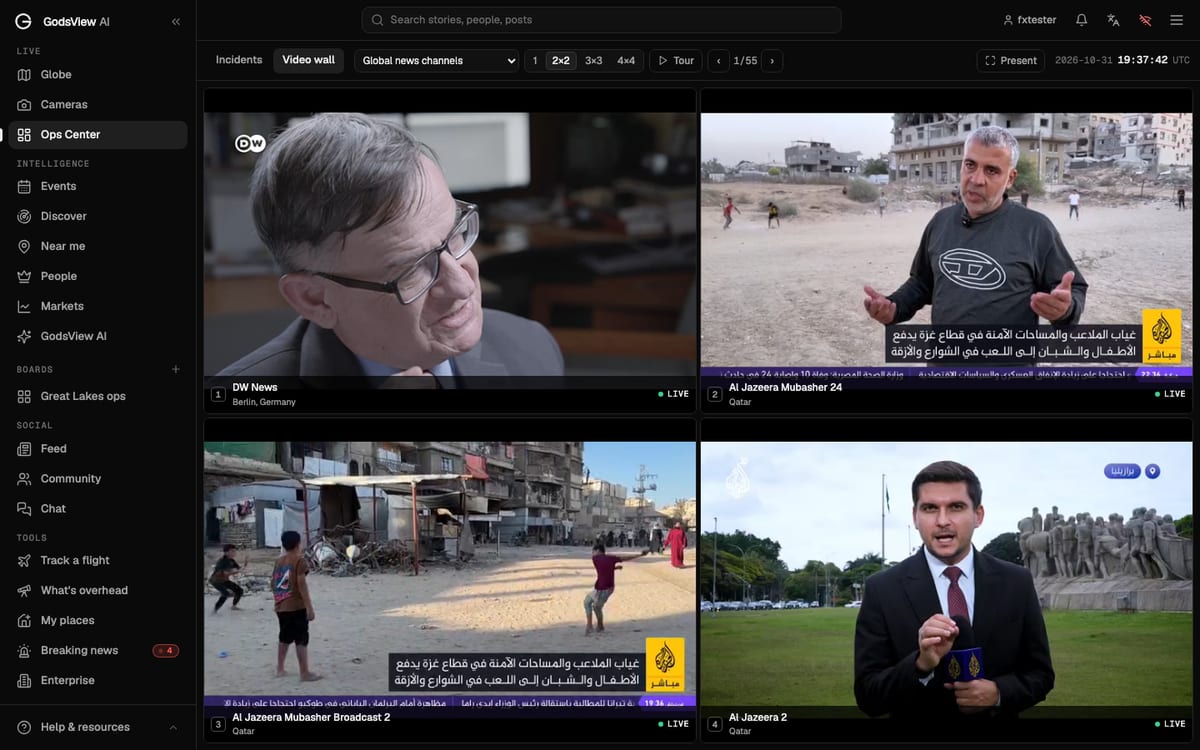This screenshot has width=1200, height=750.
Task: Open the People section
Action: (97, 276)
